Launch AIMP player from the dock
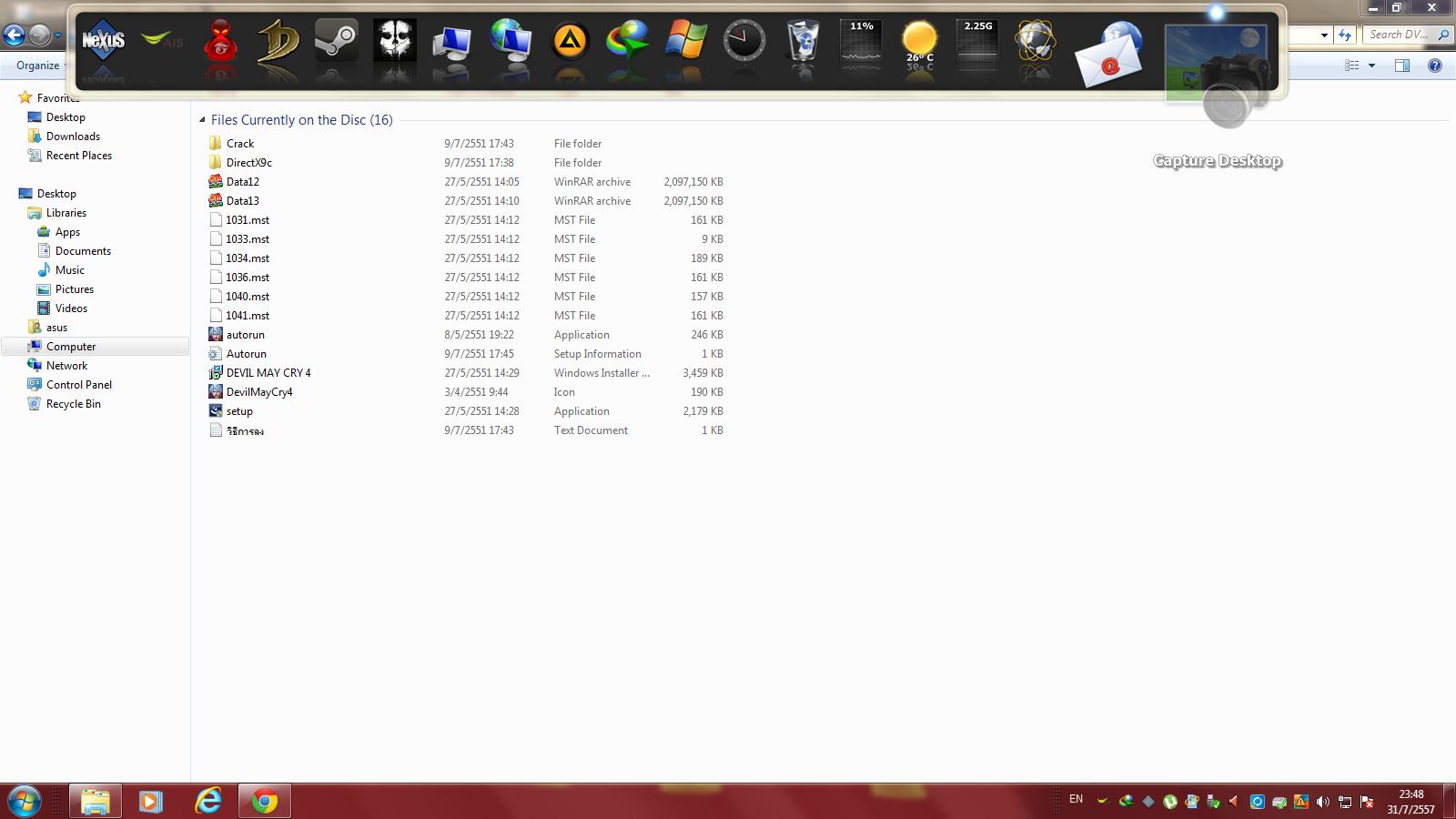 pyautogui.click(x=570, y=42)
